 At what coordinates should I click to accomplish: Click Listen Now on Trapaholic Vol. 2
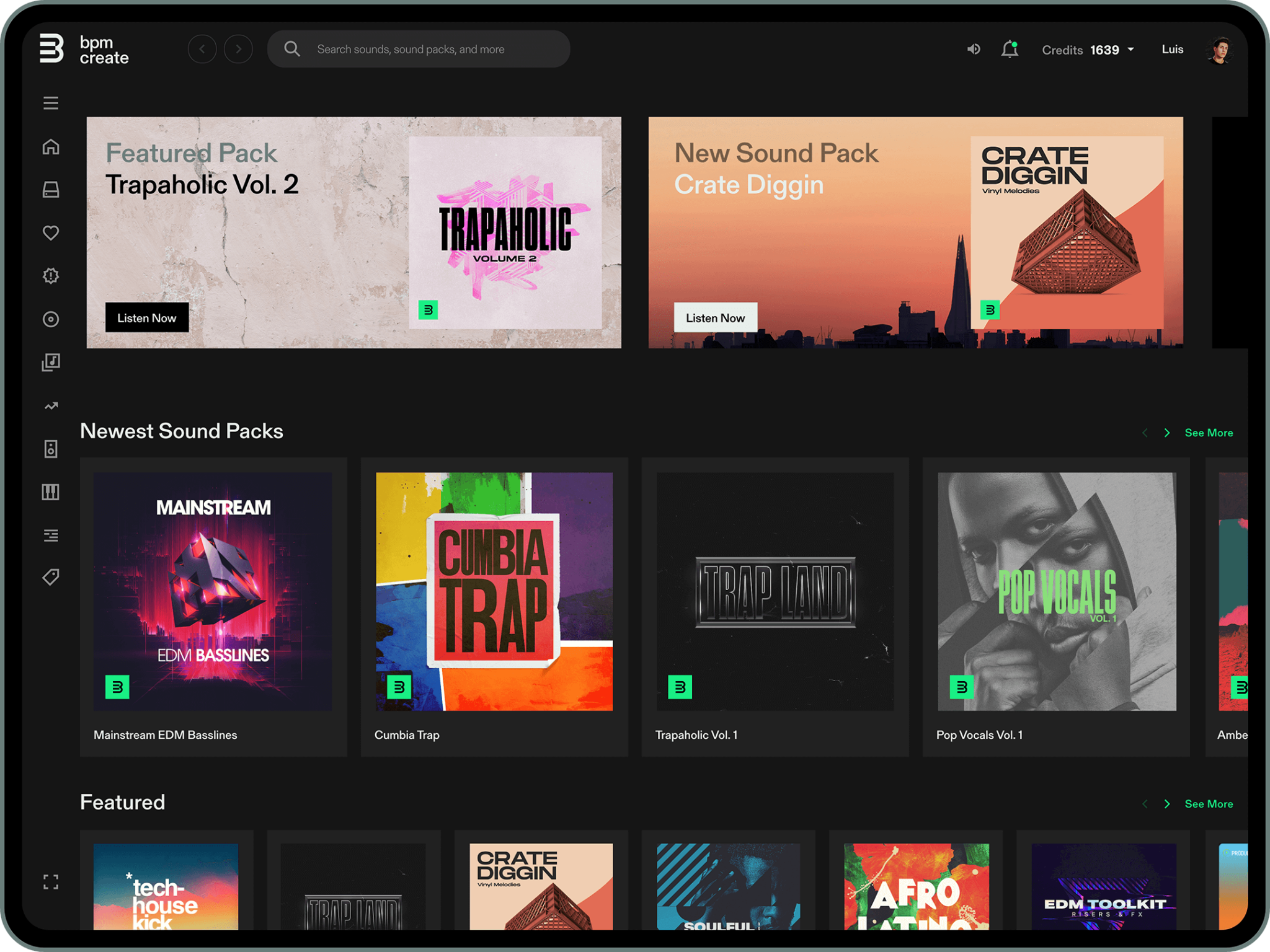pos(147,318)
